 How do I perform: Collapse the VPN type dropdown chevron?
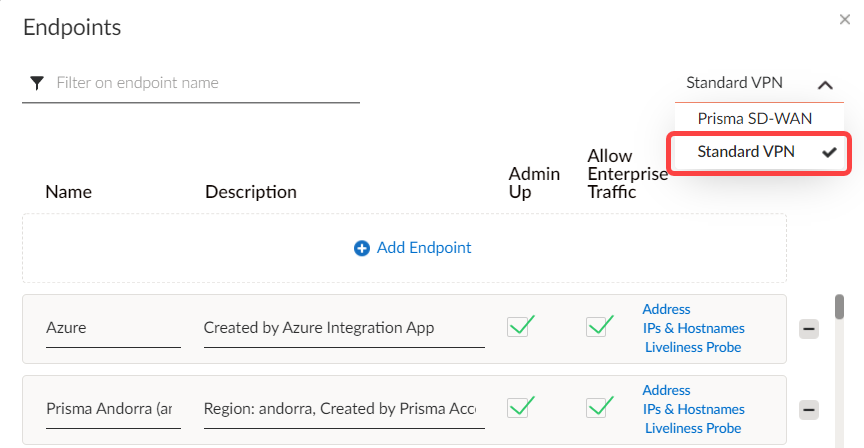coord(825,85)
